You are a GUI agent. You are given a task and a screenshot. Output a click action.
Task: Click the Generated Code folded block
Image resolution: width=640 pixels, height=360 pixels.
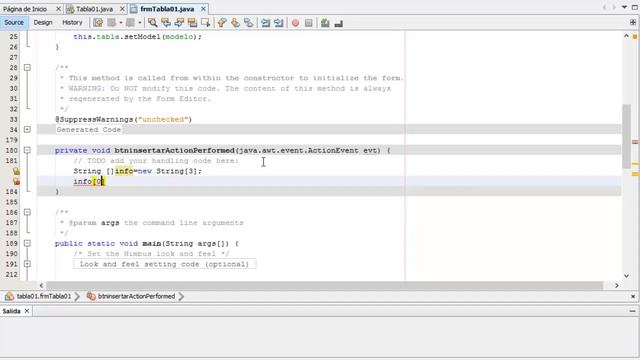coord(89,130)
